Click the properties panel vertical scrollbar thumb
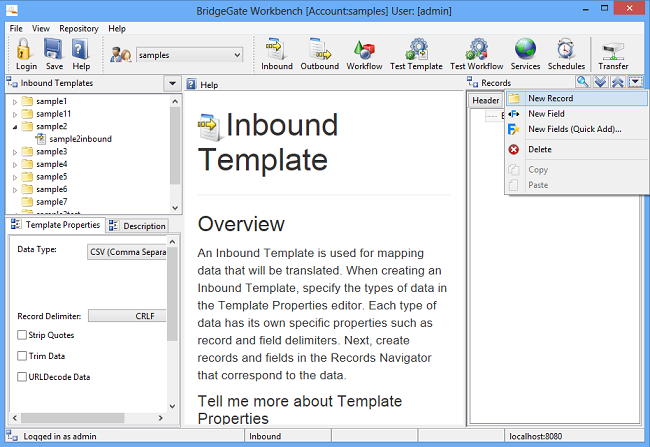The height and width of the screenshot is (447, 650). pyautogui.click(x=172, y=294)
